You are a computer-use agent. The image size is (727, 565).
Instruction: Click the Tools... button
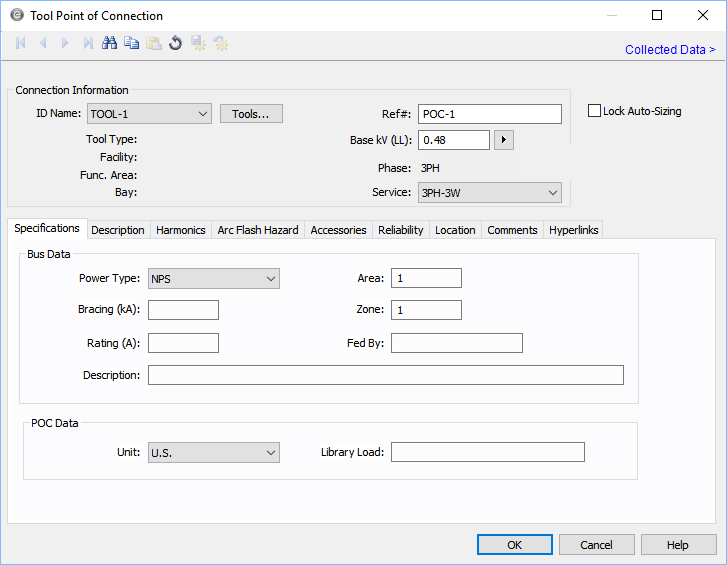coord(251,114)
